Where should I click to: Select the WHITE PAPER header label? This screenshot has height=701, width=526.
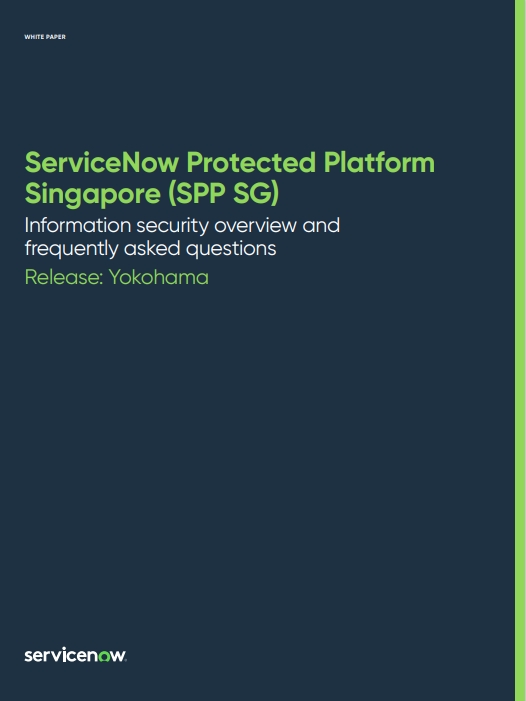coord(45,37)
